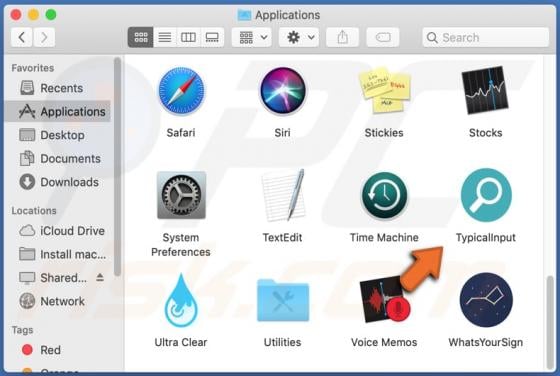
Task: Open Documents in the sidebar
Action: [57, 159]
